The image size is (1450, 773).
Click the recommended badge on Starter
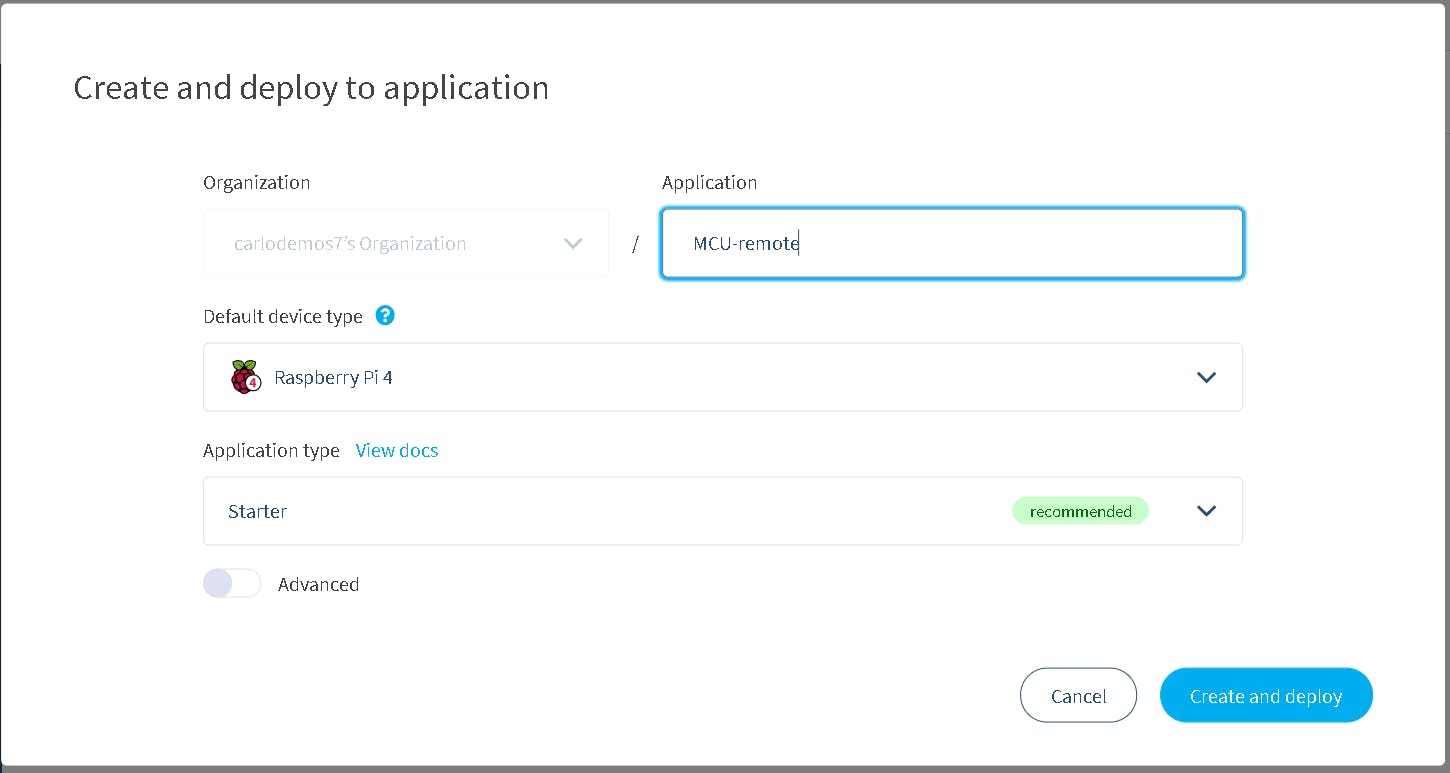point(1080,511)
